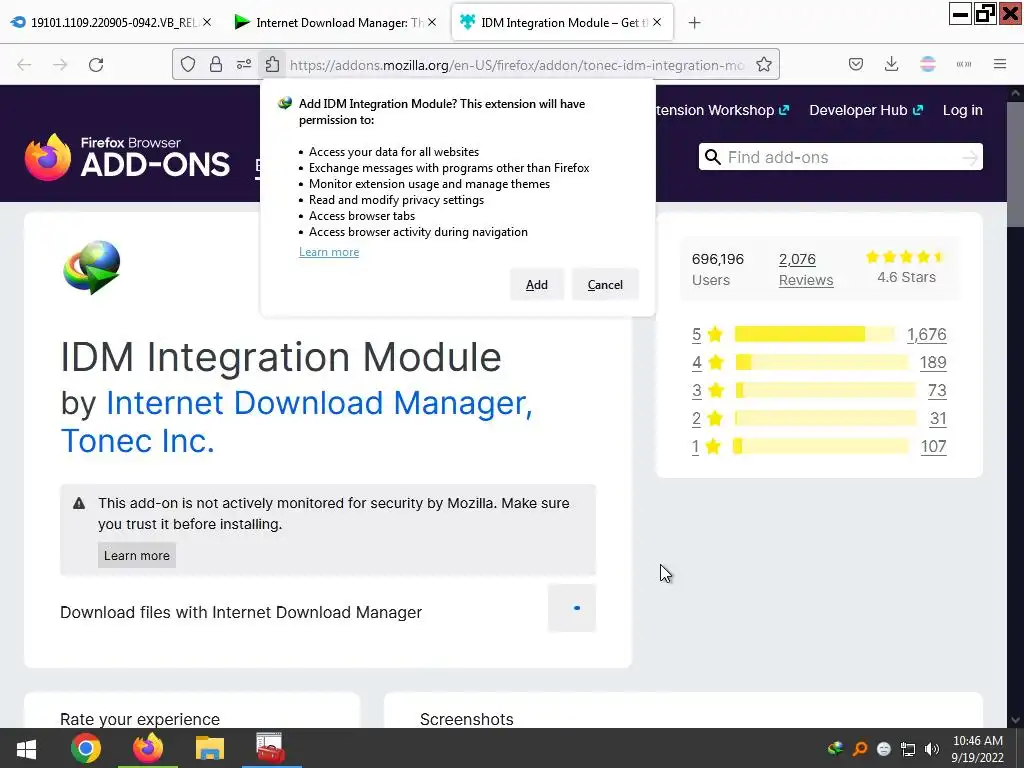Open network tray icon
This screenshot has width=1024, height=768.
[x=908, y=749]
